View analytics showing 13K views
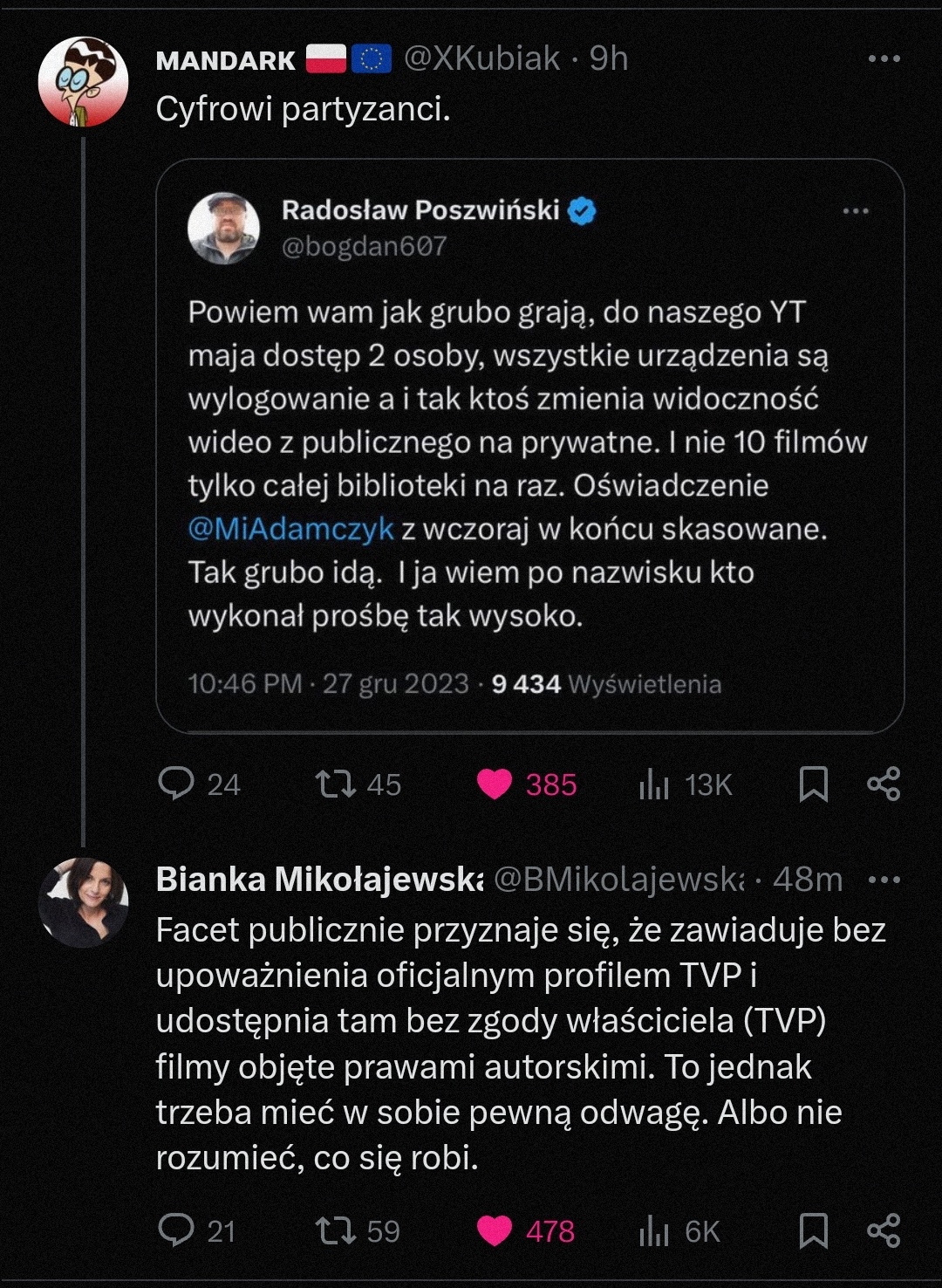 (653, 784)
